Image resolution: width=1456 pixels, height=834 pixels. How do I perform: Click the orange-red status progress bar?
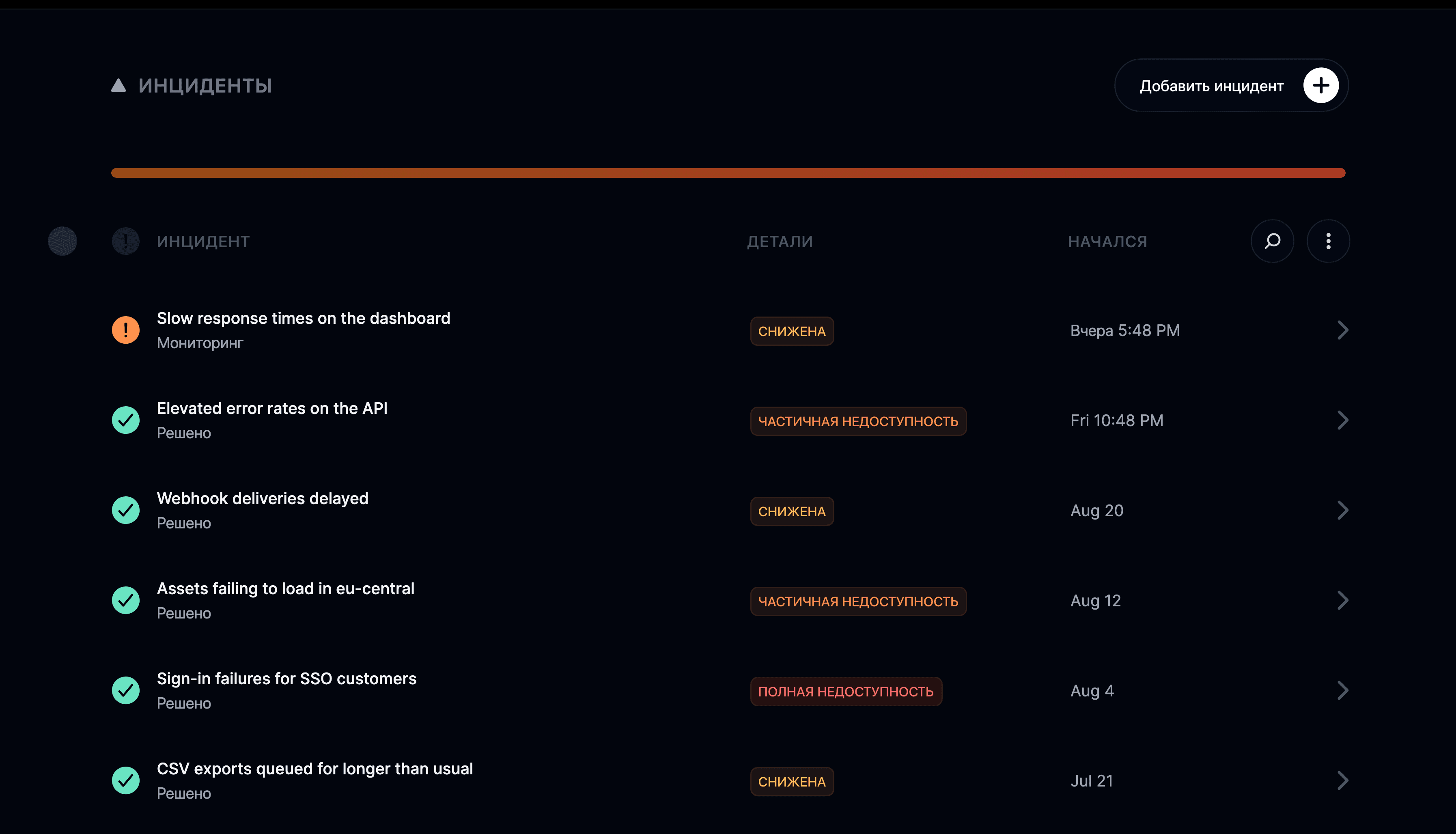pos(728,173)
